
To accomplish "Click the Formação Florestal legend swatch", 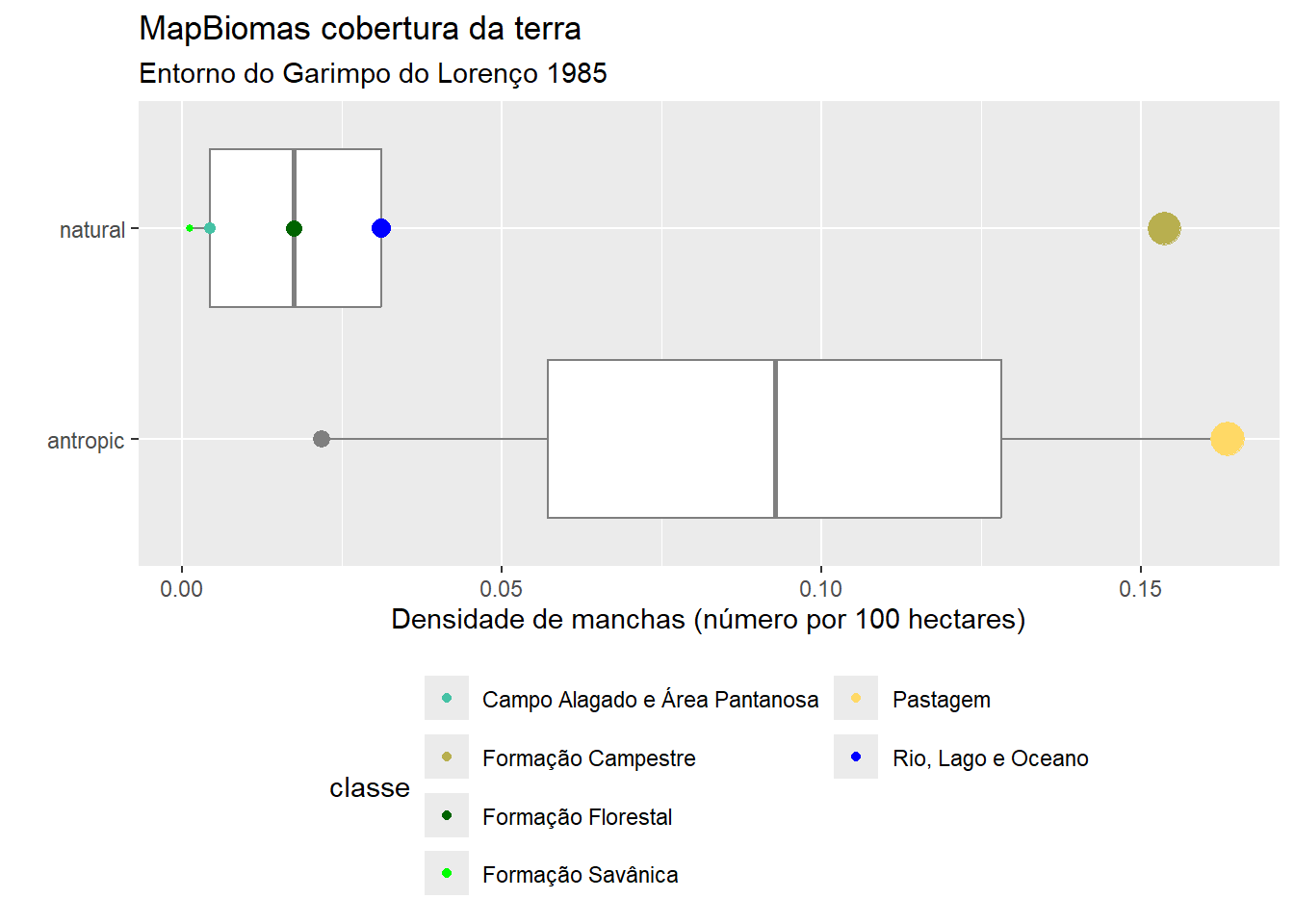I will click(447, 815).
